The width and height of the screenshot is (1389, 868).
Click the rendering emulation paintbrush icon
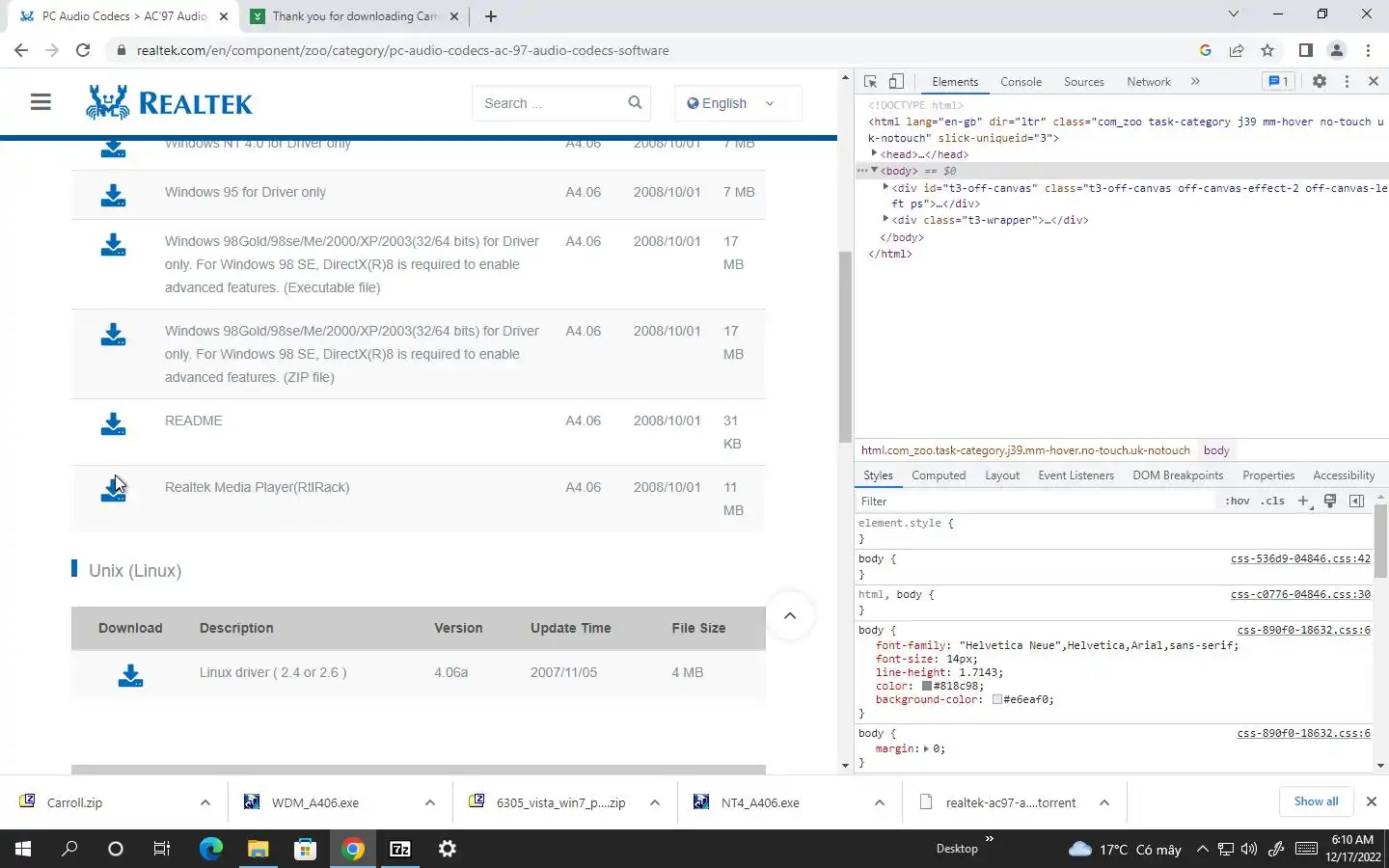(x=1330, y=501)
